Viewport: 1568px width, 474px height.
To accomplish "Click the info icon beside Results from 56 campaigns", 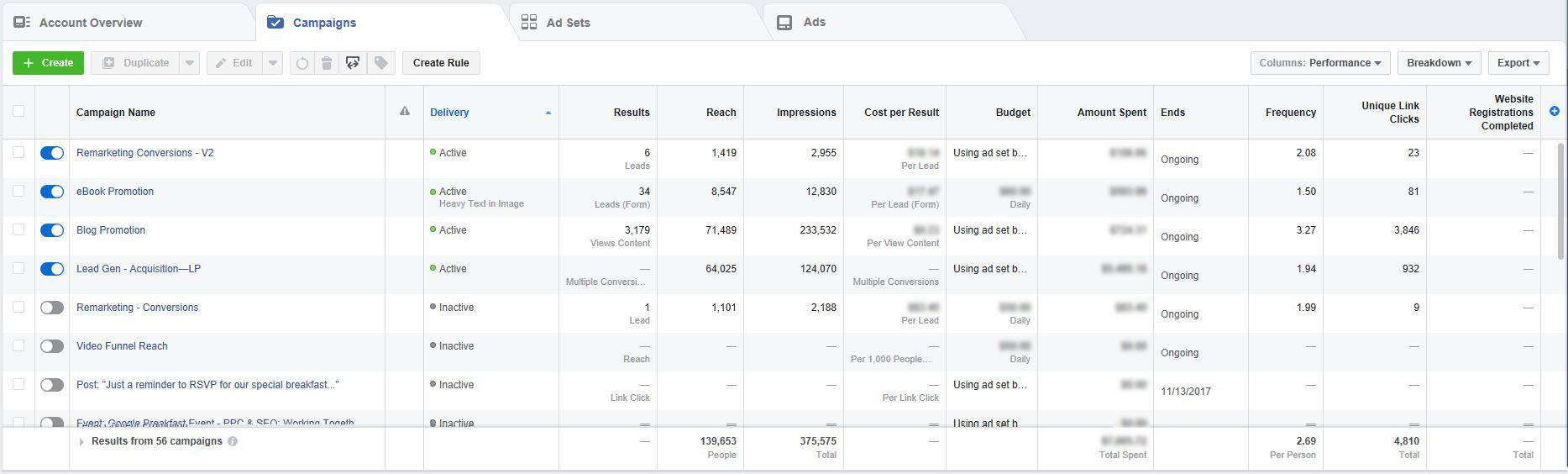I will pos(233,441).
